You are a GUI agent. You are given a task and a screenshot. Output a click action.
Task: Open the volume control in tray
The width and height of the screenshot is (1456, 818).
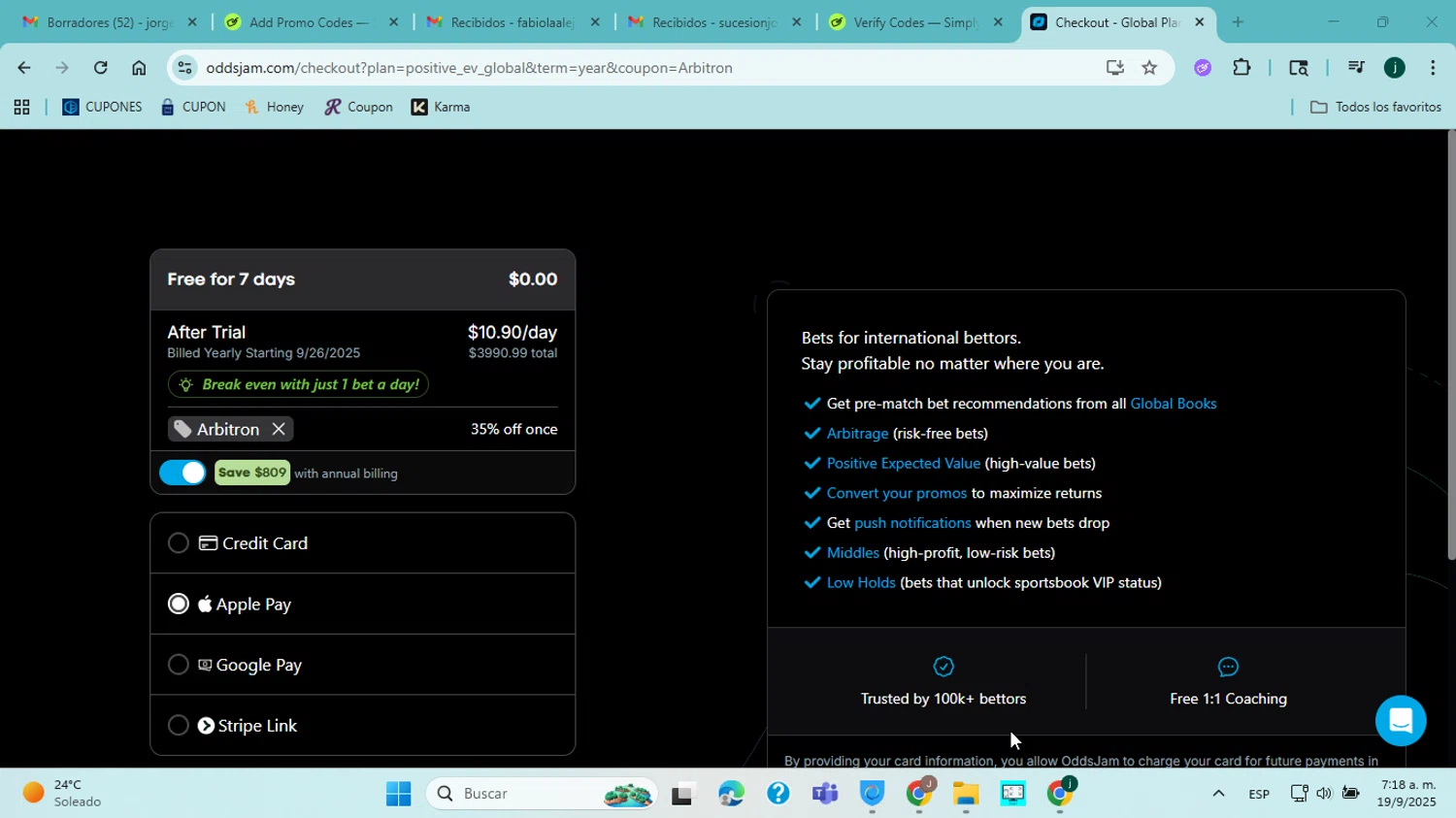tap(1324, 794)
